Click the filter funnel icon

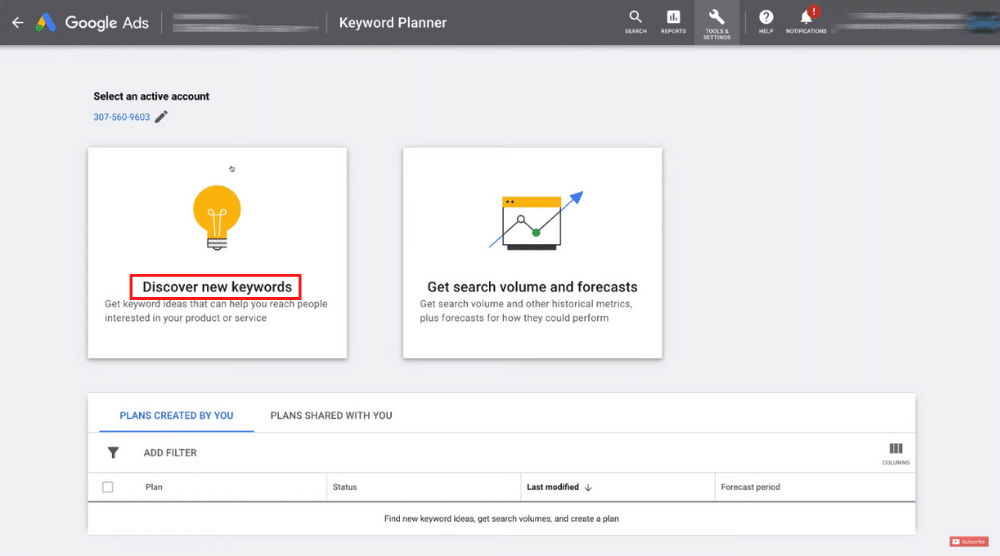pos(113,453)
